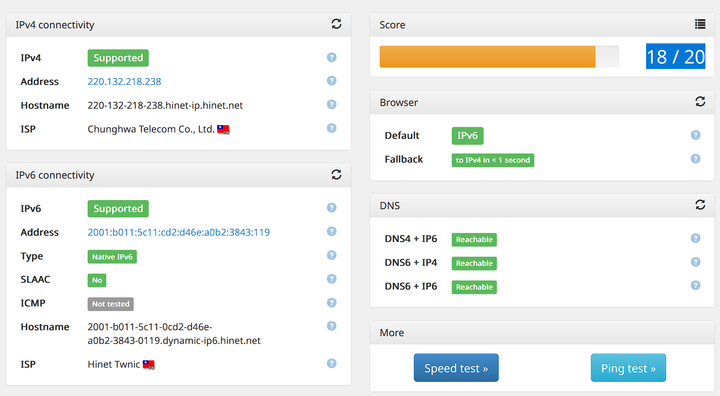The height and width of the screenshot is (396, 720).
Task: Open help for IPv4 Address row
Action: point(332,81)
